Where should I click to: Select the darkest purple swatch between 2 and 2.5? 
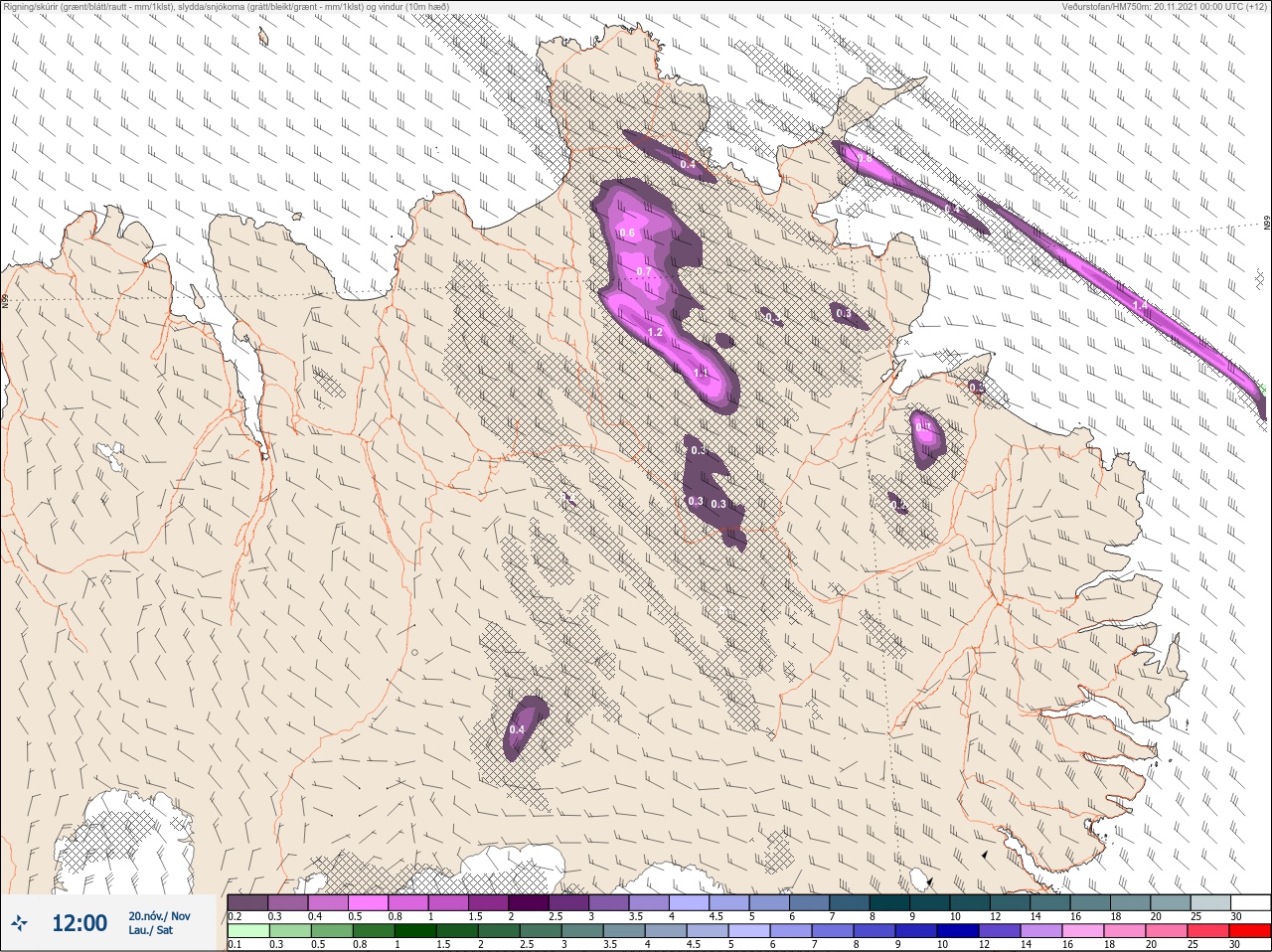pyautogui.click(x=529, y=902)
